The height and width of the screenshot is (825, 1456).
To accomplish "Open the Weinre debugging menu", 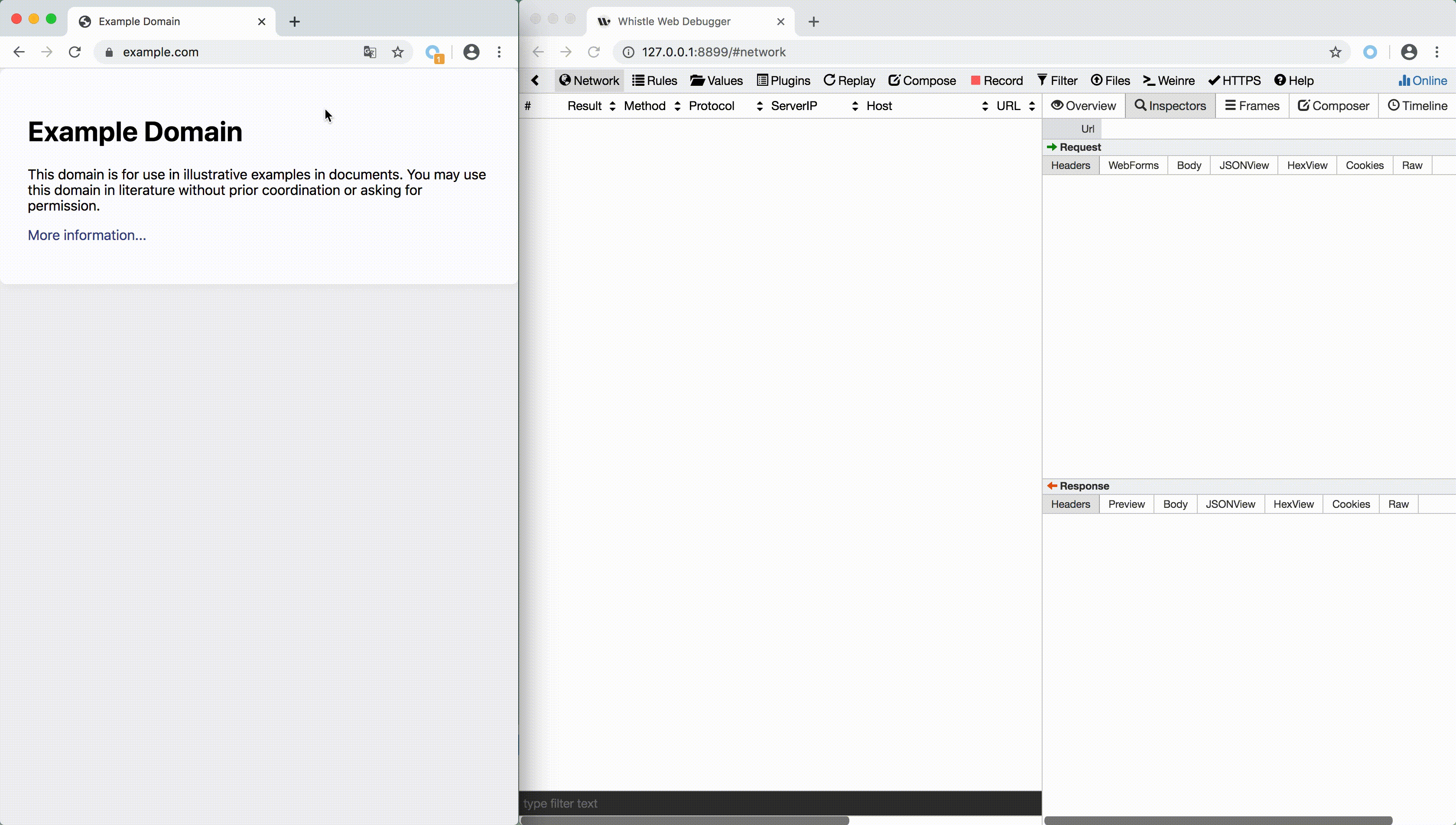I will pyautogui.click(x=1169, y=81).
